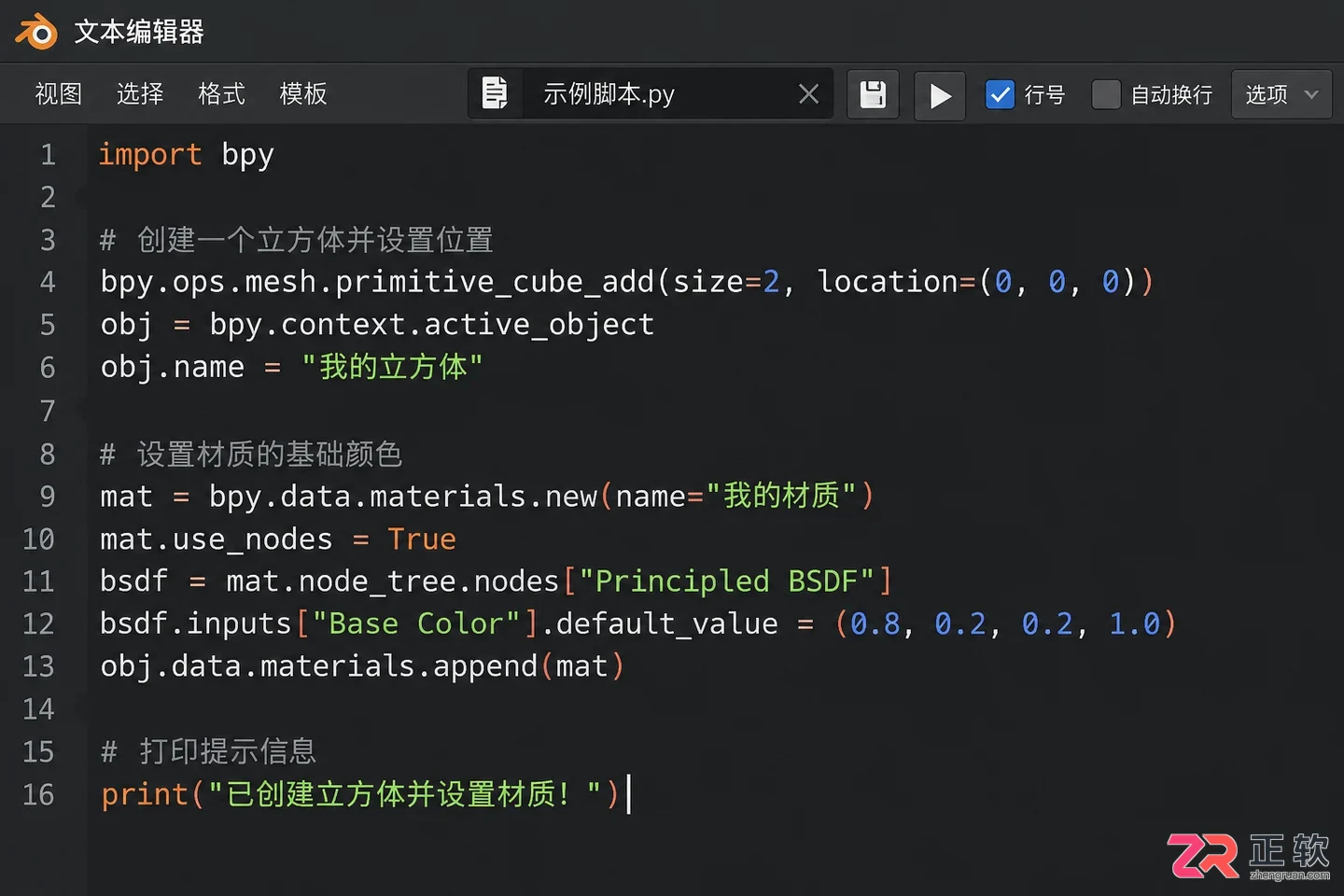Image resolution: width=1344 pixels, height=896 pixels.
Task: Open the 选择 menu
Action: click(140, 93)
